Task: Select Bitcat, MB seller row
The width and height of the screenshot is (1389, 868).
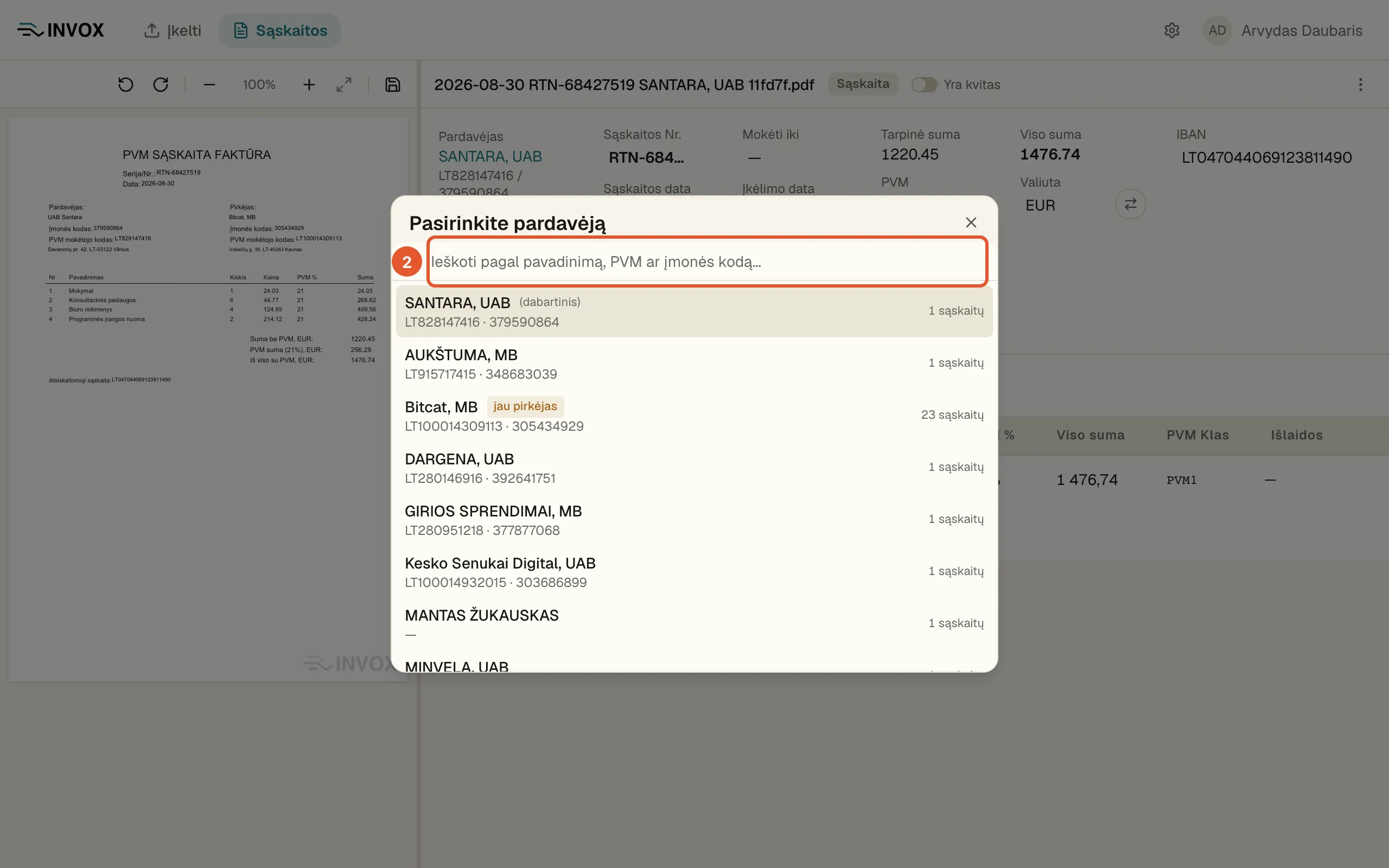Action: coord(694,416)
